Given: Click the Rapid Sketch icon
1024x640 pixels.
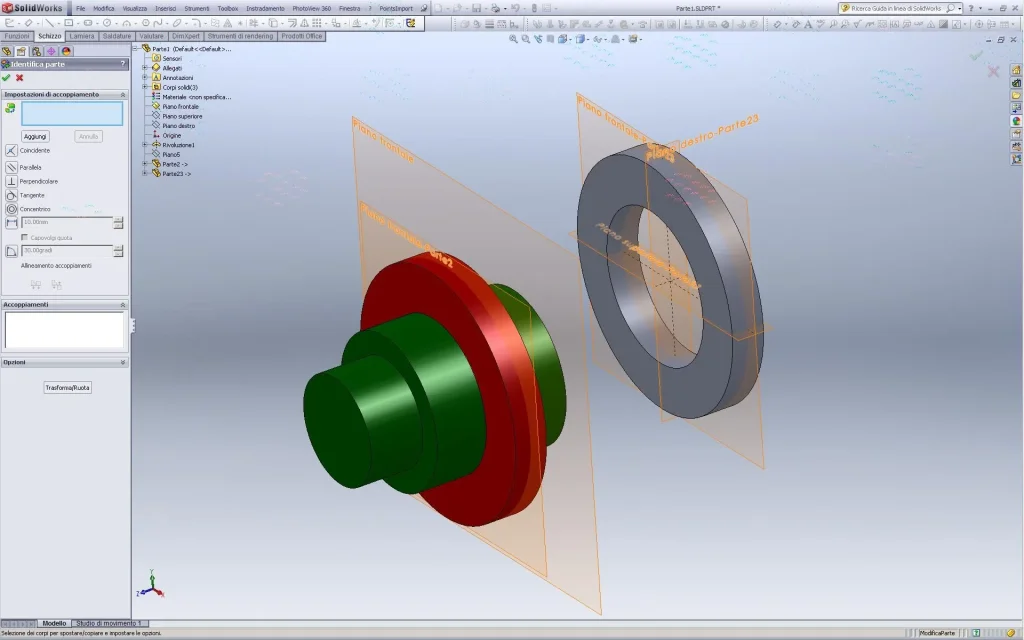Looking at the screenshot, I should click(410, 23).
